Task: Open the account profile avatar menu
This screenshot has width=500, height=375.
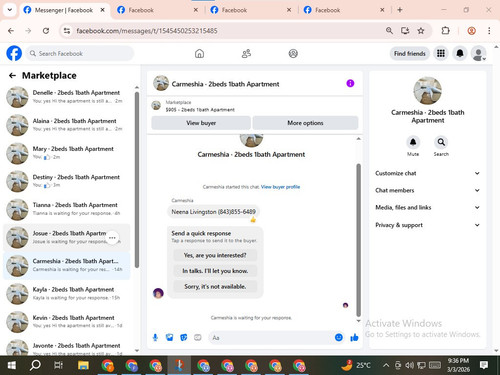Action: 478,53
